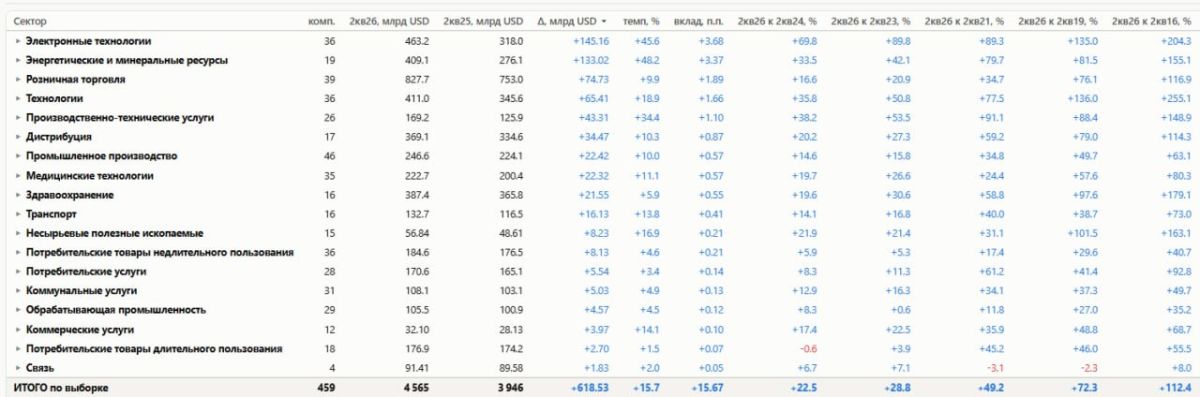Expand the Связь sector row
This screenshot has height=397, width=1200.
pyautogui.click(x=17, y=368)
